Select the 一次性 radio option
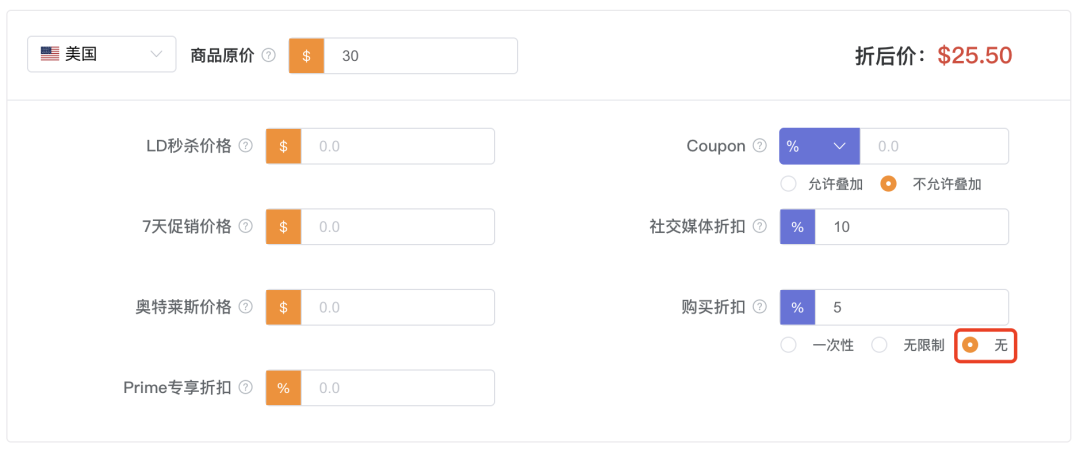Image resolution: width=1080 pixels, height=450 pixels. coord(789,345)
